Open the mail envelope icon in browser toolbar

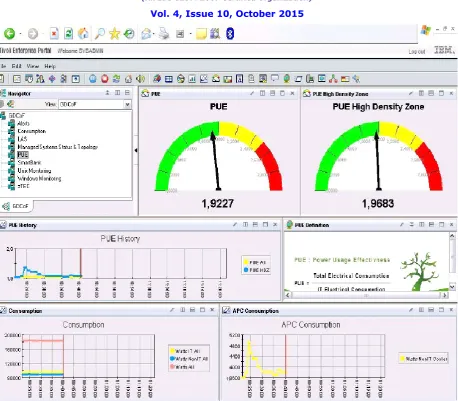[x=146, y=34]
